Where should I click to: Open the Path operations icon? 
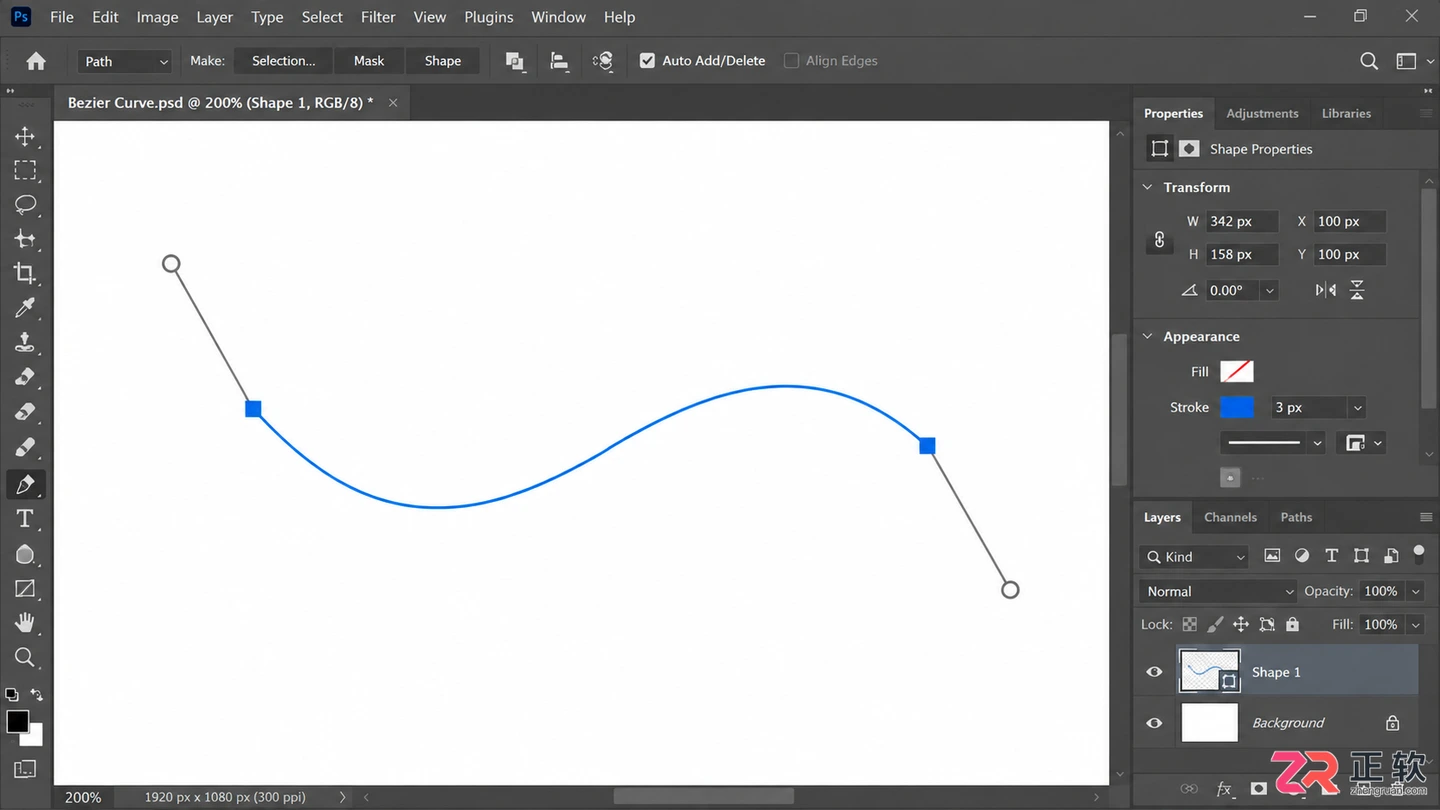(515, 61)
